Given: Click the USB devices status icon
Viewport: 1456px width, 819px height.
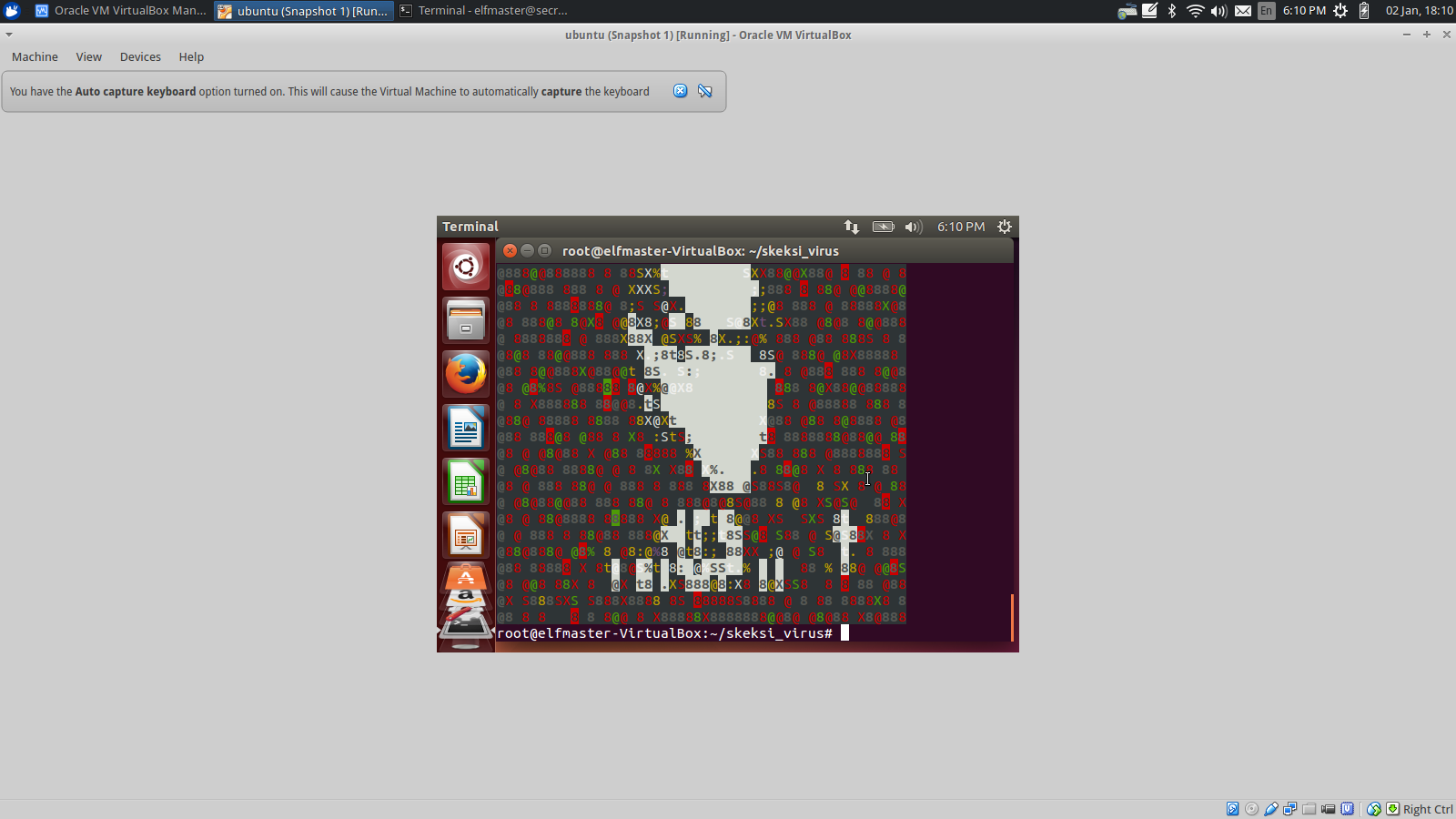Looking at the screenshot, I should click(x=1271, y=809).
